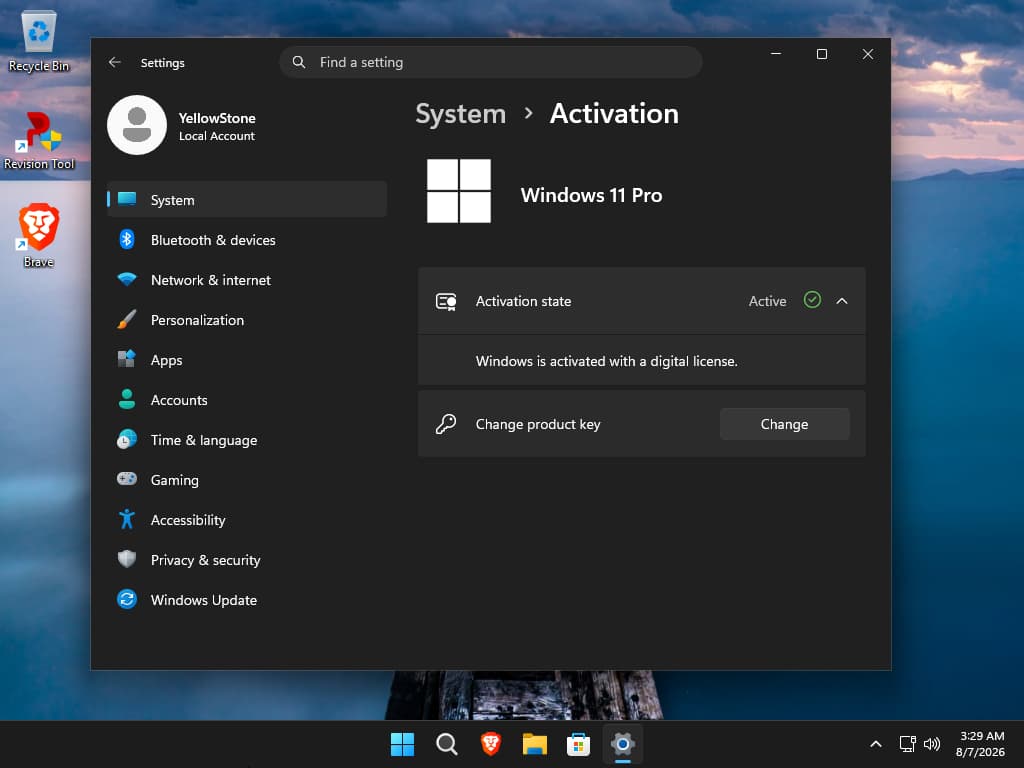Click the volume speaker icon in the tray
Image resolution: width=1024 pixels, height=768 pixels.
932,744
